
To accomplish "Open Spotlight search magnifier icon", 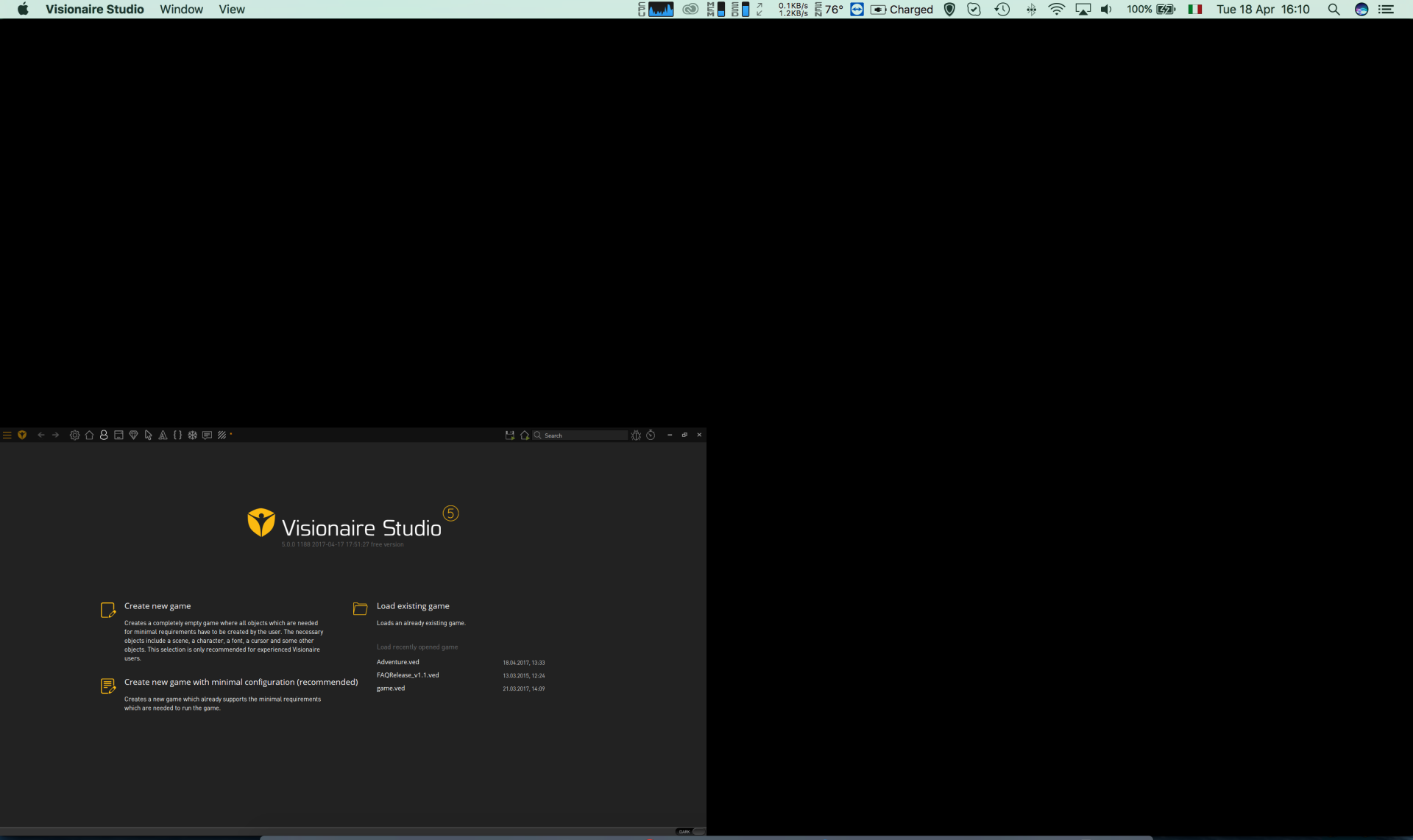I will point(1334,10).
